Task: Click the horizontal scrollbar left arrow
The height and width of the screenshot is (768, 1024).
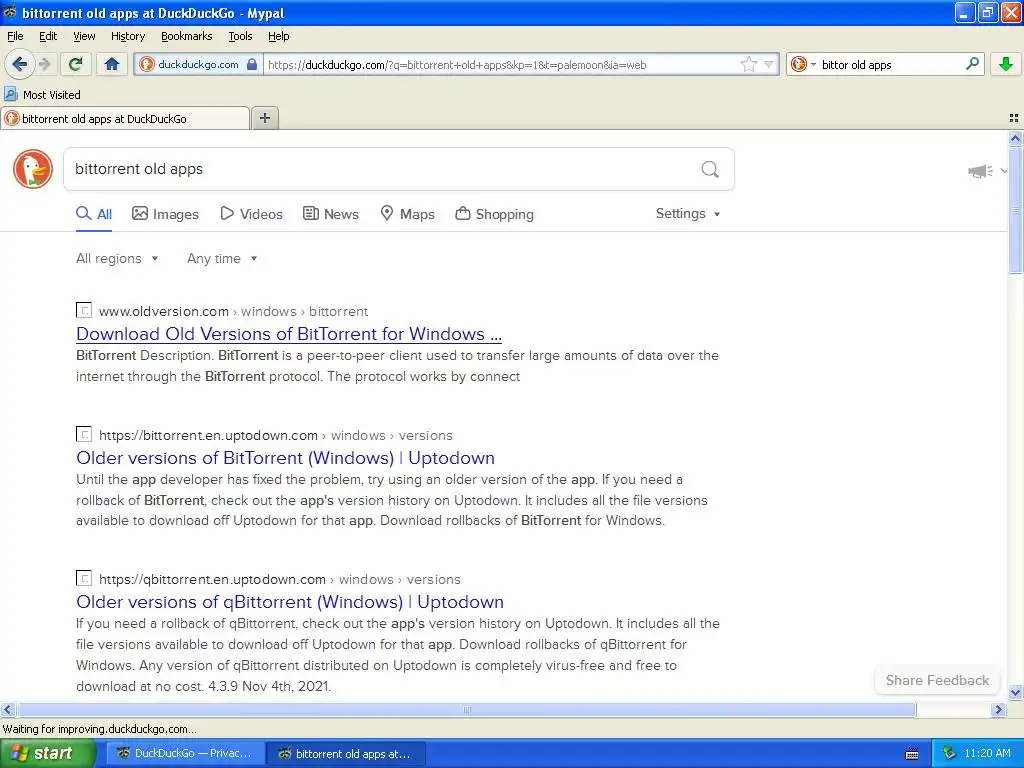Action: click(7, 709)
